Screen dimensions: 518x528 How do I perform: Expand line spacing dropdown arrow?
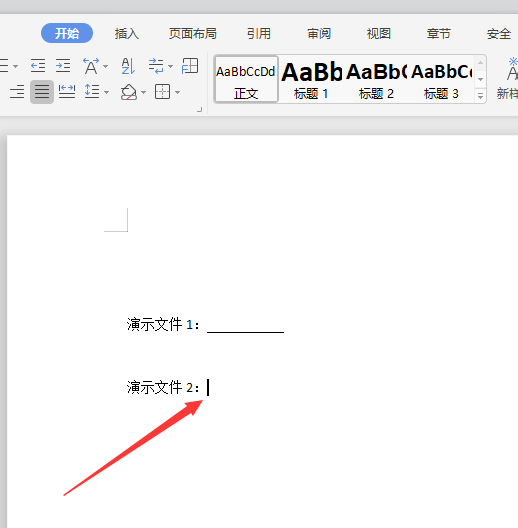click(107, 92)
